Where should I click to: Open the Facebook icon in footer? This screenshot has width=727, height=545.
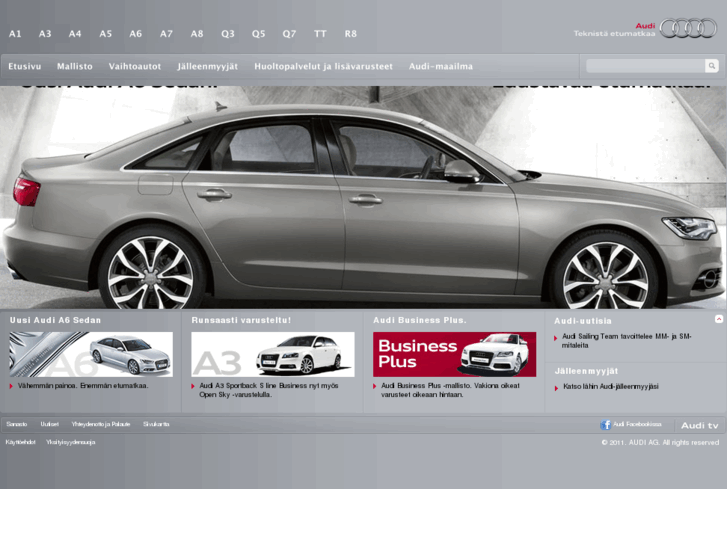605,424
